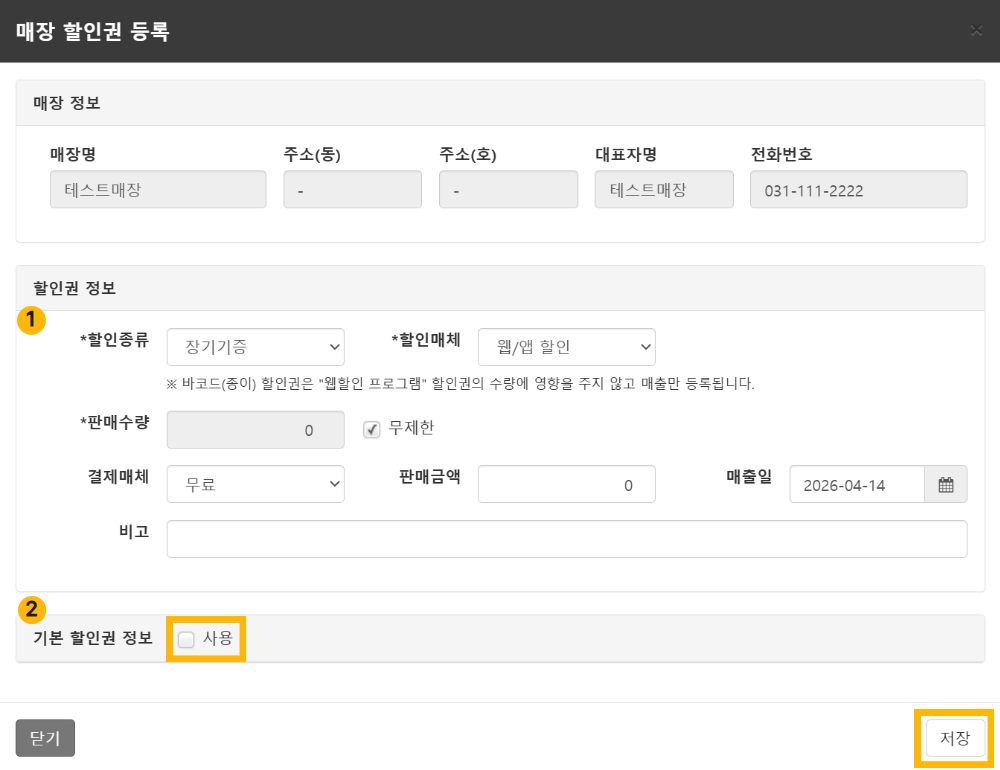Click the yellow number 1 marker
The image size is (1000, 770).
click(31, 320)
